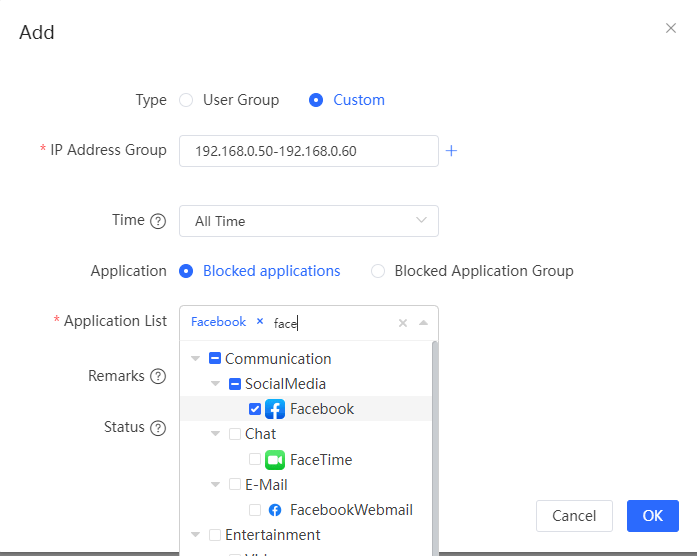Check the E-Mail category checkbox
Viewport: 697px width, 556px height.
(235, 484)
